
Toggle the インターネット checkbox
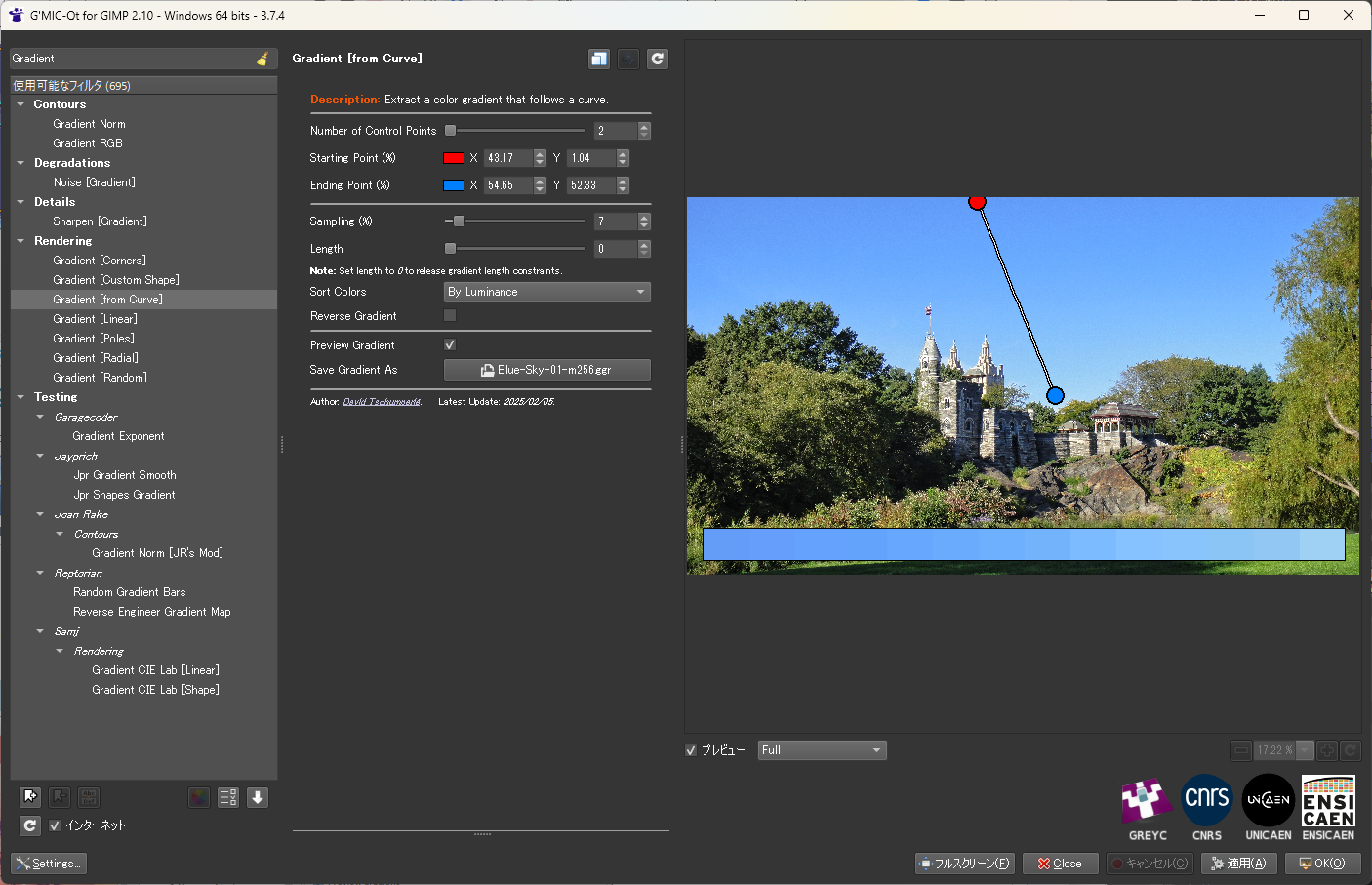pyautogui.click(x=55, y=825)
